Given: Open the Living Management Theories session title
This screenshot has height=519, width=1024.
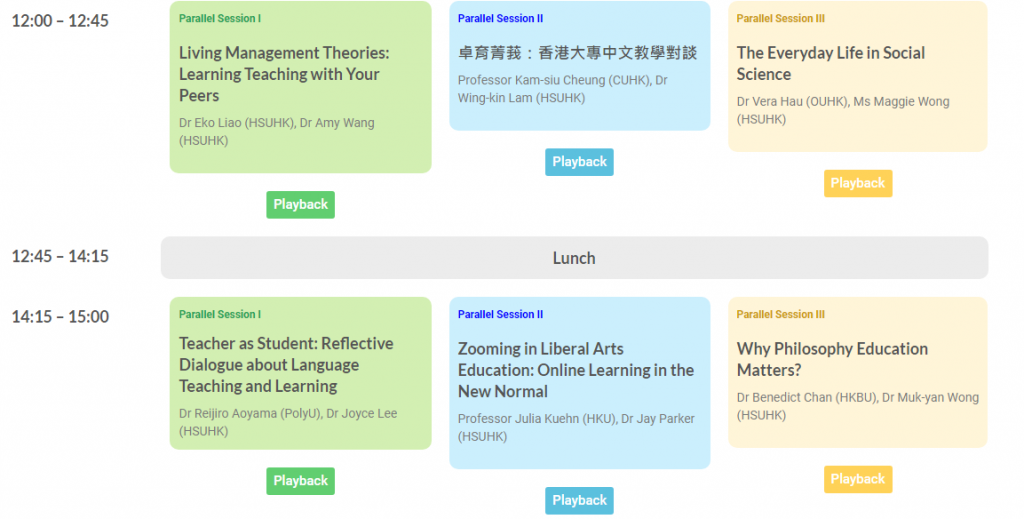Looking at the screenshot, I should (x=284, y=74).
